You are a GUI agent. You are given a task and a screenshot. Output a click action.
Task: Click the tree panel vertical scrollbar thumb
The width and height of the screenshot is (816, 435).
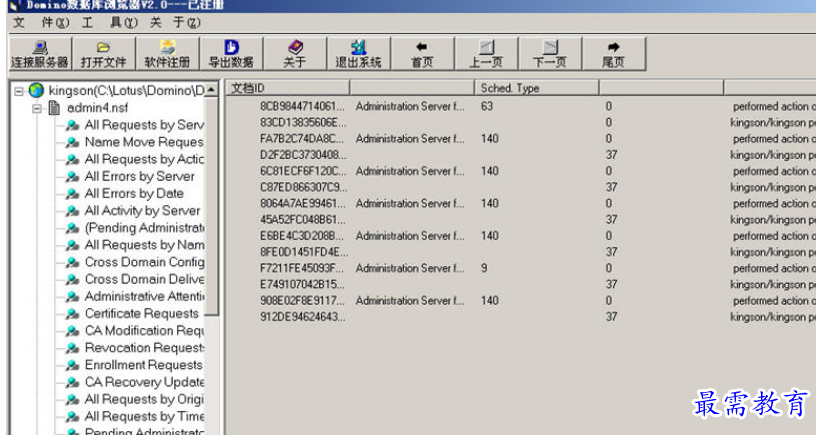[211, 206]
